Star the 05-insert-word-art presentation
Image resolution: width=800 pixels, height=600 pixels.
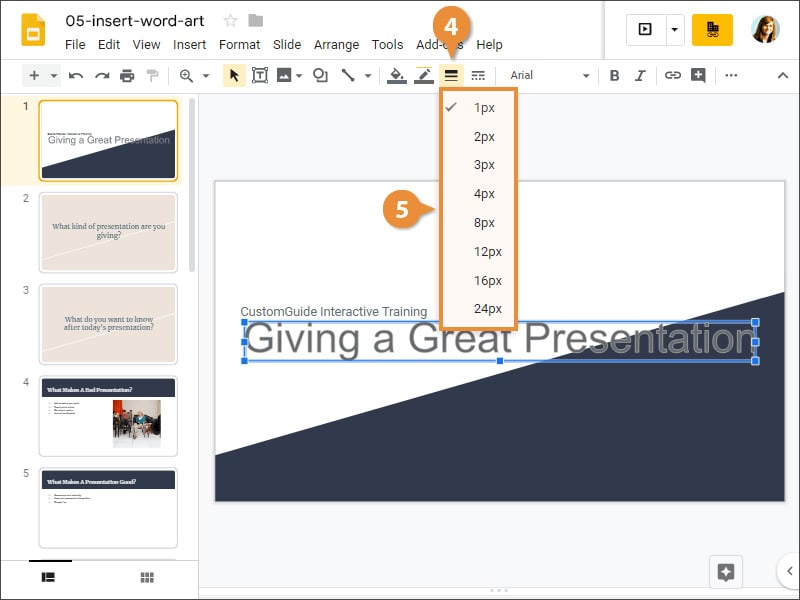point(231,21)
